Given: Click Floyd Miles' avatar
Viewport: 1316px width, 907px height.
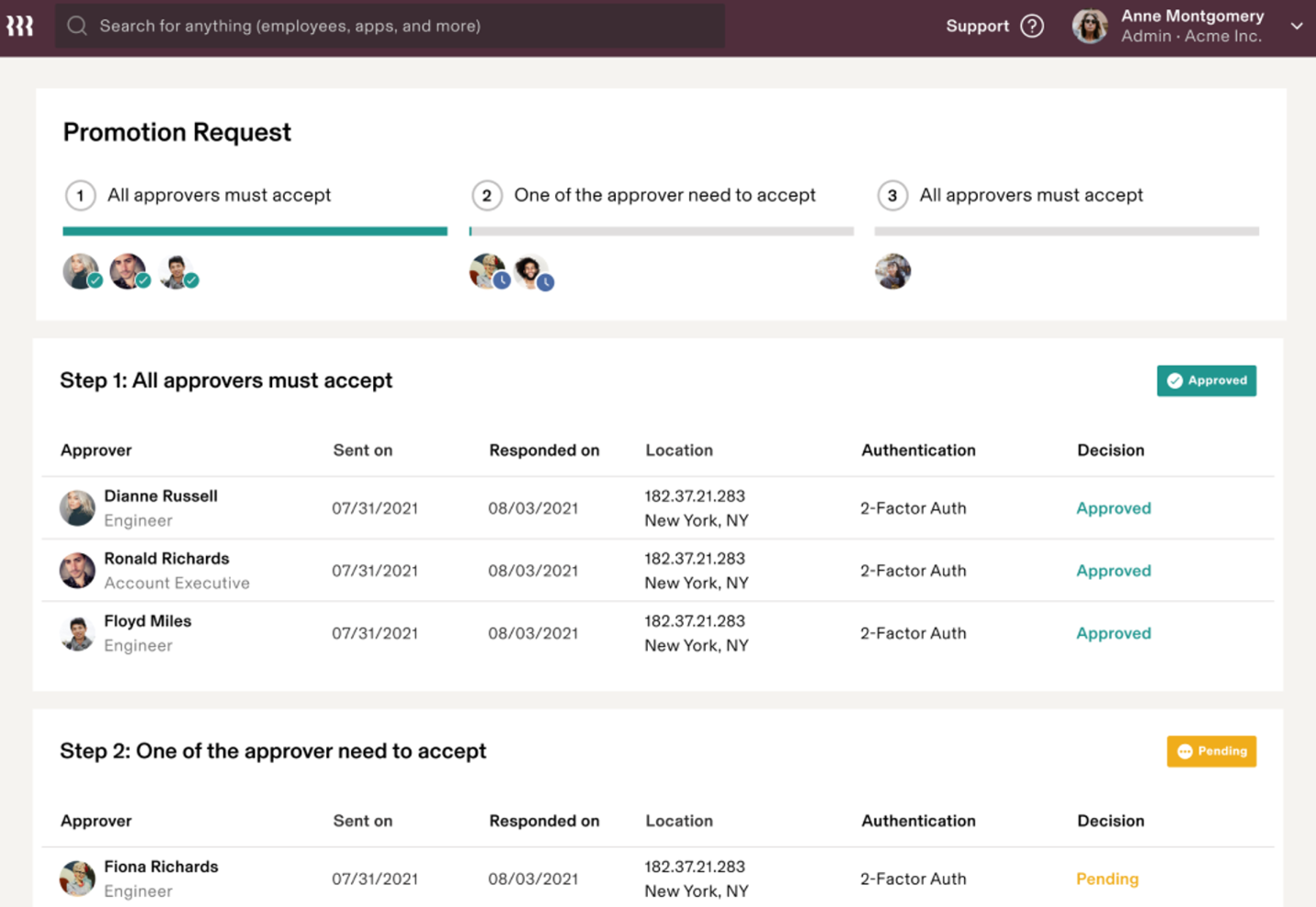Looking at the screenshot, I should tap(77, 632).
